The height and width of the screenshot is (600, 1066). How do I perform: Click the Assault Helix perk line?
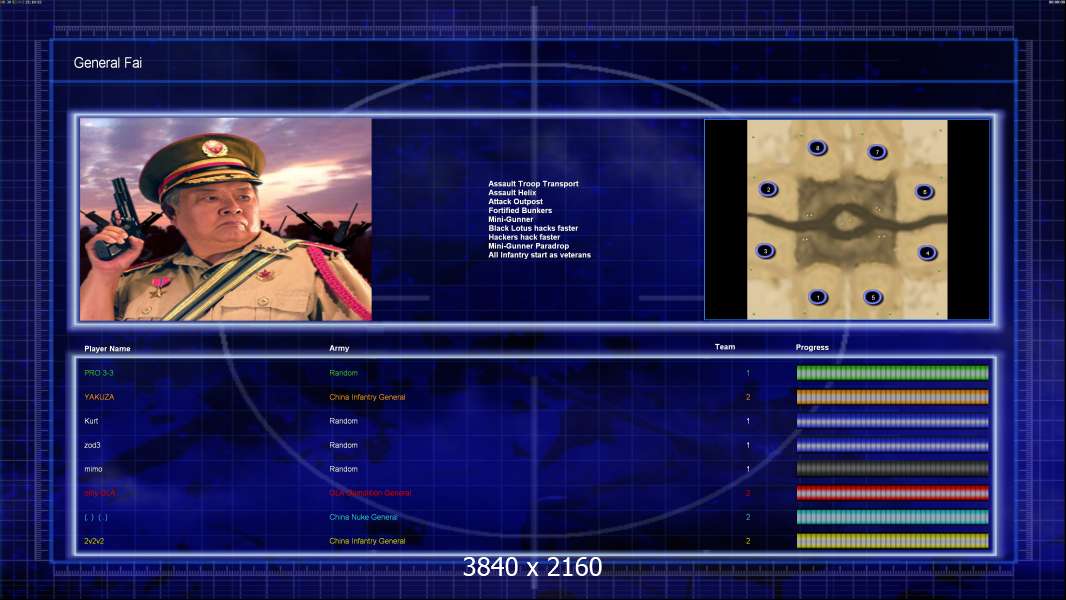[512, 192]
